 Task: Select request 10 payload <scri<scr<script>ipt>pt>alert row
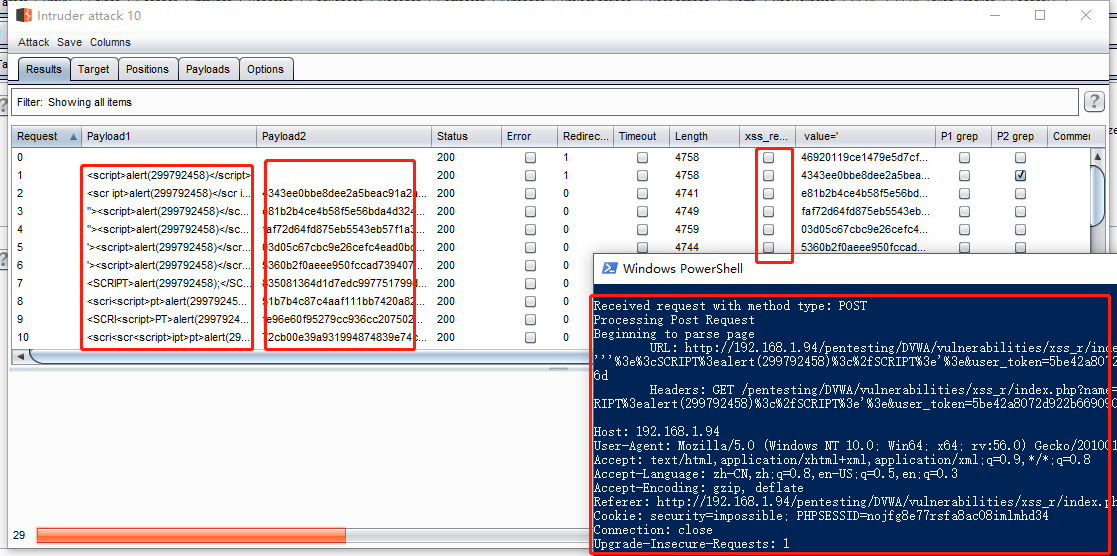(169, 336)
